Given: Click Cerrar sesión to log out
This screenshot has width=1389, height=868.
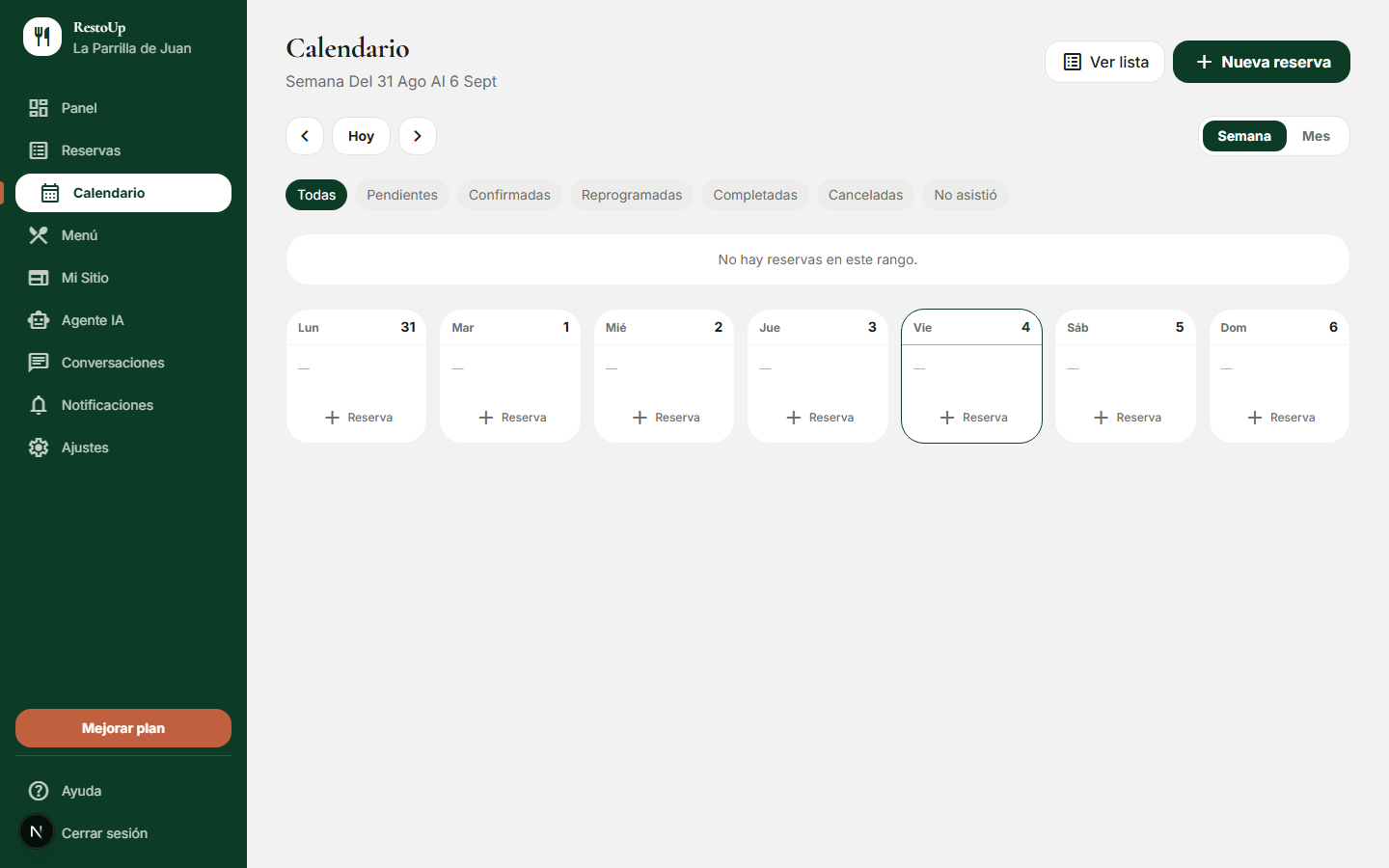Looking at the screenshot, I should click(x=104, y=833).
